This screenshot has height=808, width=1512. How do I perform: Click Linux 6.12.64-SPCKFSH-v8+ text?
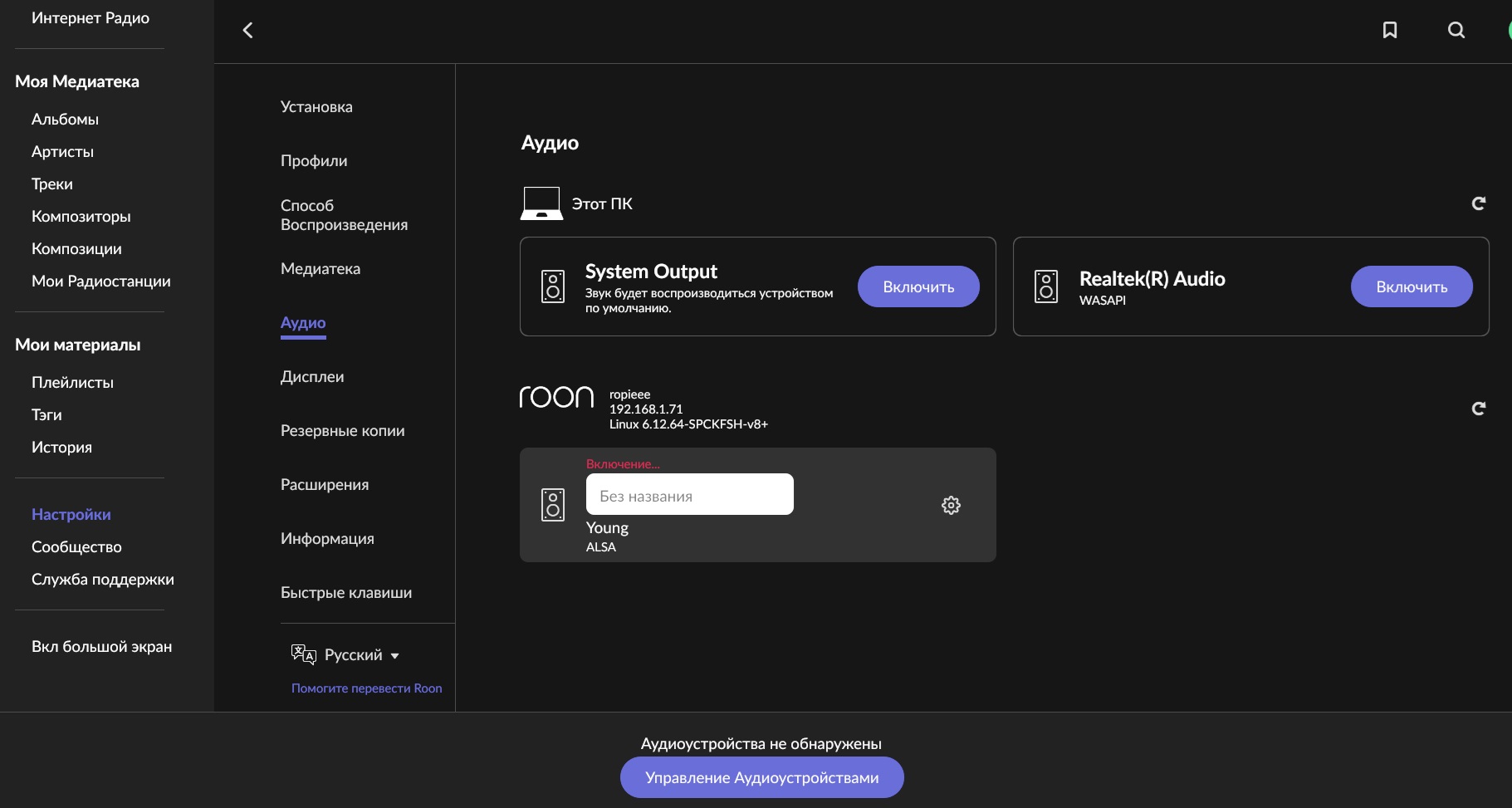click(x=688, y=424)
